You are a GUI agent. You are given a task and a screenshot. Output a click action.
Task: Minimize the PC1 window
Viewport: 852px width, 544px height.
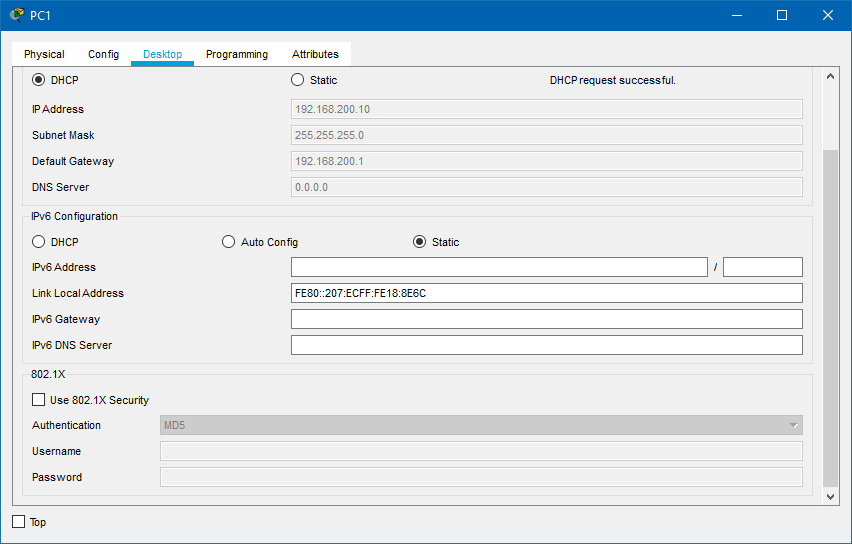pos(737,15)
